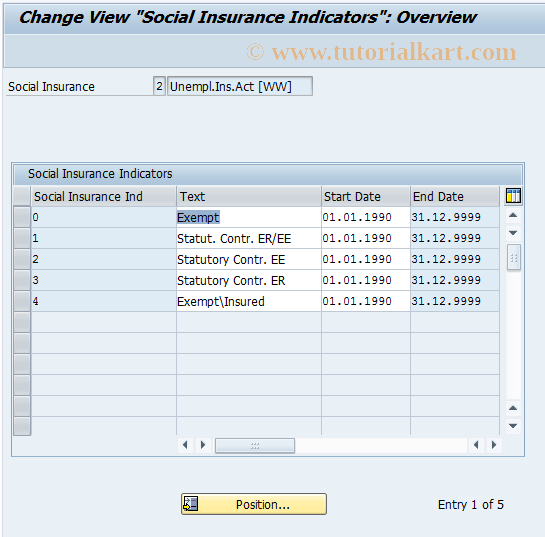Click the bottom page-down arrow of vertical scrollbar

coord(513,425)
